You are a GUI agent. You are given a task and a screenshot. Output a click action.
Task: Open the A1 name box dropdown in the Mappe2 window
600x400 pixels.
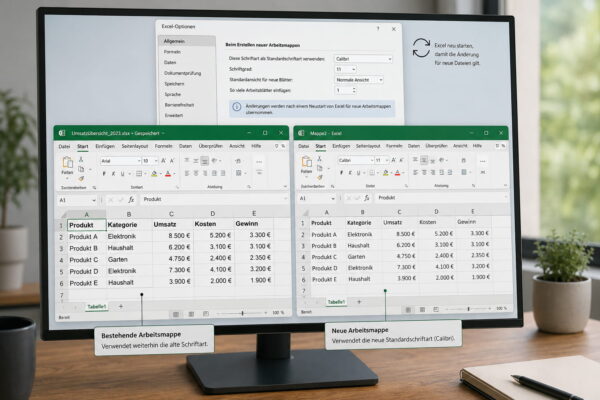point(333,199)
